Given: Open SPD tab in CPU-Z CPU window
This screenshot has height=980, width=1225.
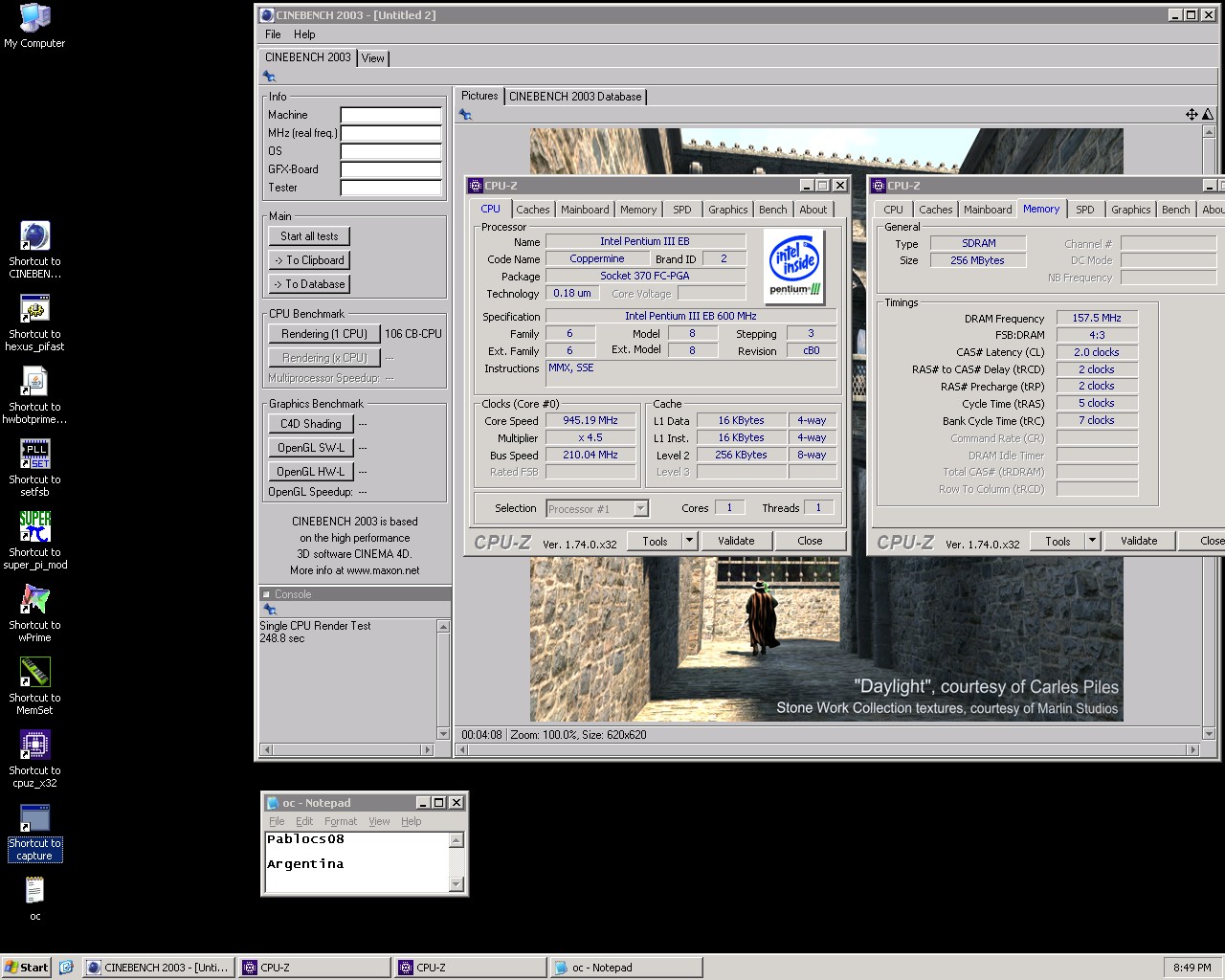Looking at the screenshot, I should pyautogui.click(x=682, y=210).
